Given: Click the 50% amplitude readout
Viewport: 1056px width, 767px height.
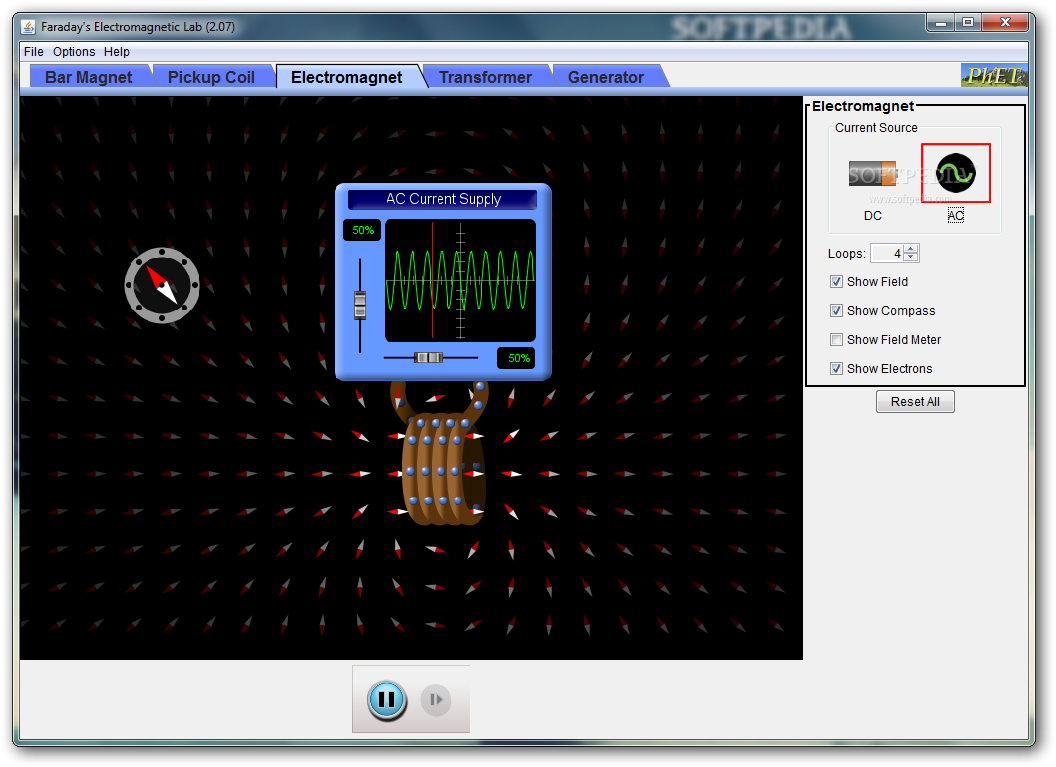Looking at the screenshot, I should click(362, 230).
